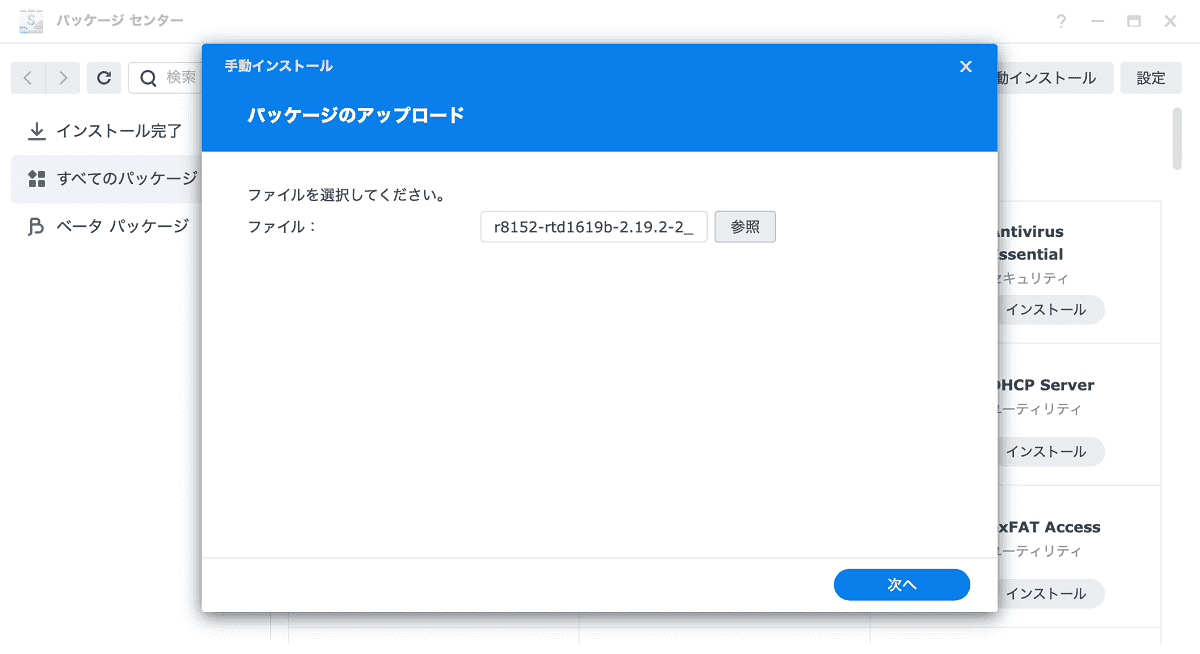Screen dimensions: 1200x654
Task: Open ベータ パッケージ section
Action: click(x=104, y=227)
